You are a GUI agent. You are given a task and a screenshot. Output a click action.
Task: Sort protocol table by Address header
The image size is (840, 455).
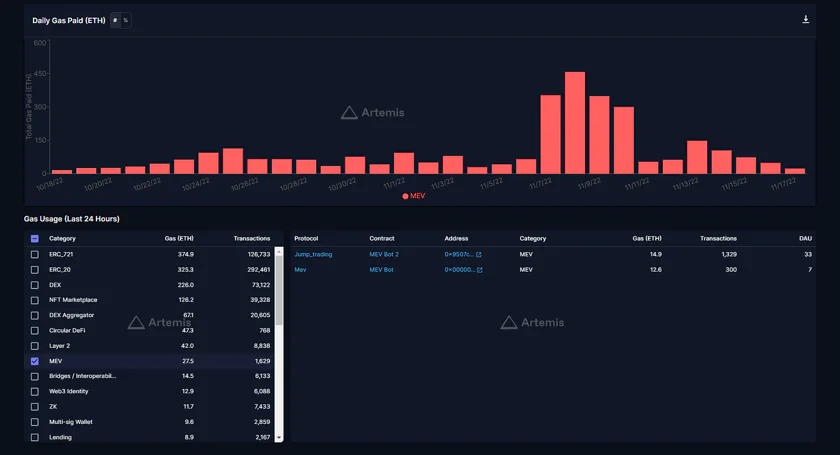(456, 238)
